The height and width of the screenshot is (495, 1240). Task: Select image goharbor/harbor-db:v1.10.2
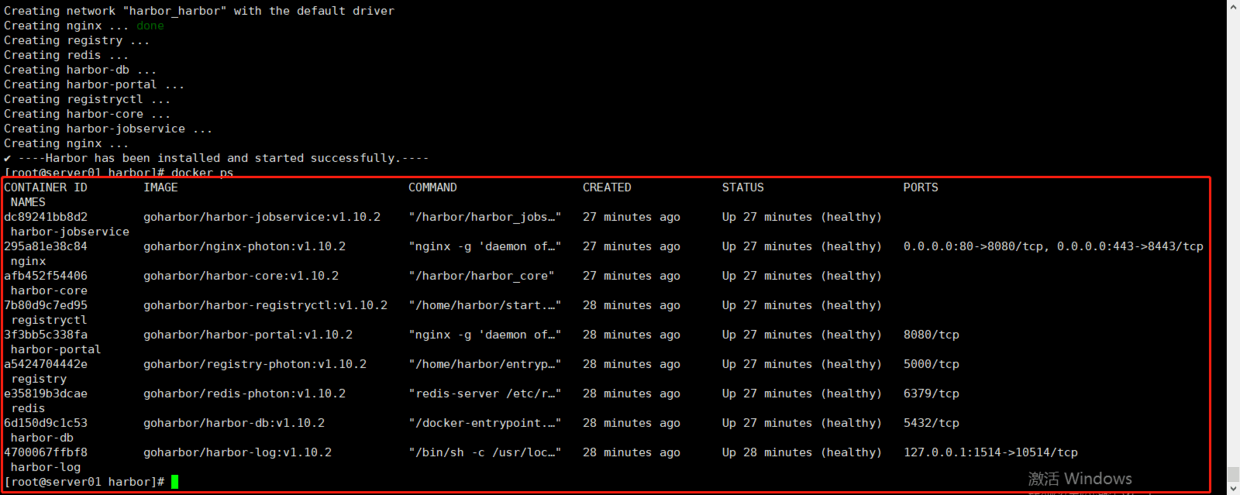[x=234, y=423]
